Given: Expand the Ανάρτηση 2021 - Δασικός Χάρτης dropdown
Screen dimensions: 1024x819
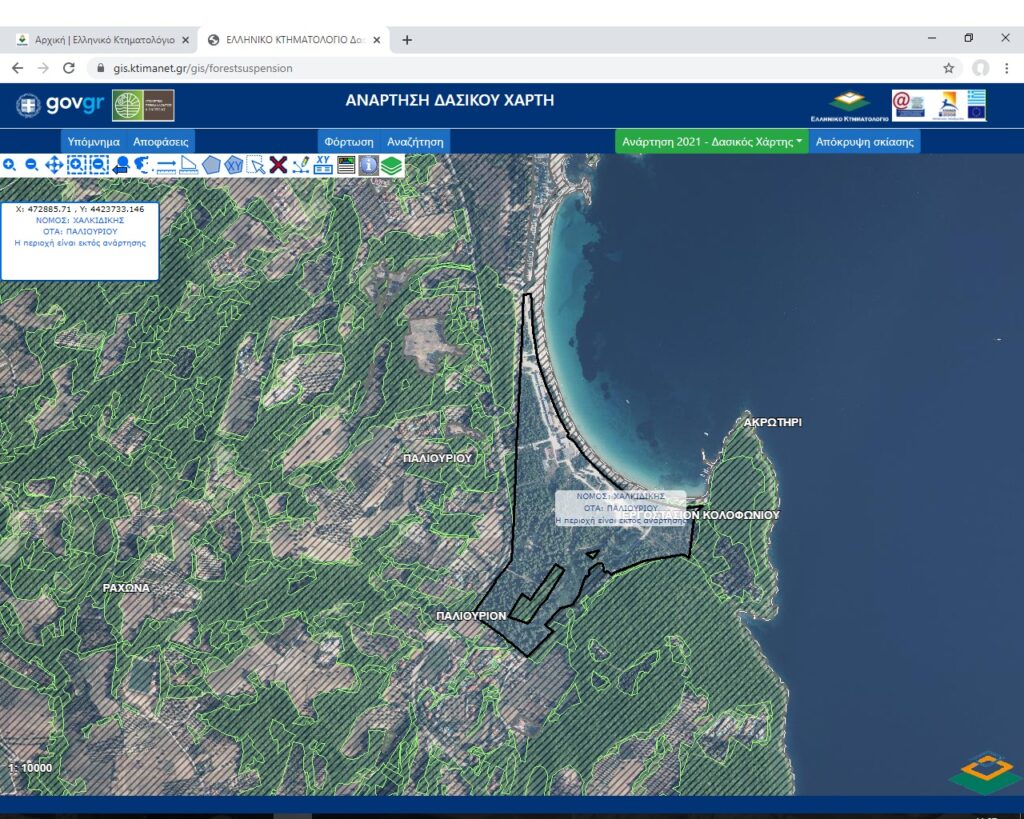Looking at the screenshot, I should (x=713, y=142).
